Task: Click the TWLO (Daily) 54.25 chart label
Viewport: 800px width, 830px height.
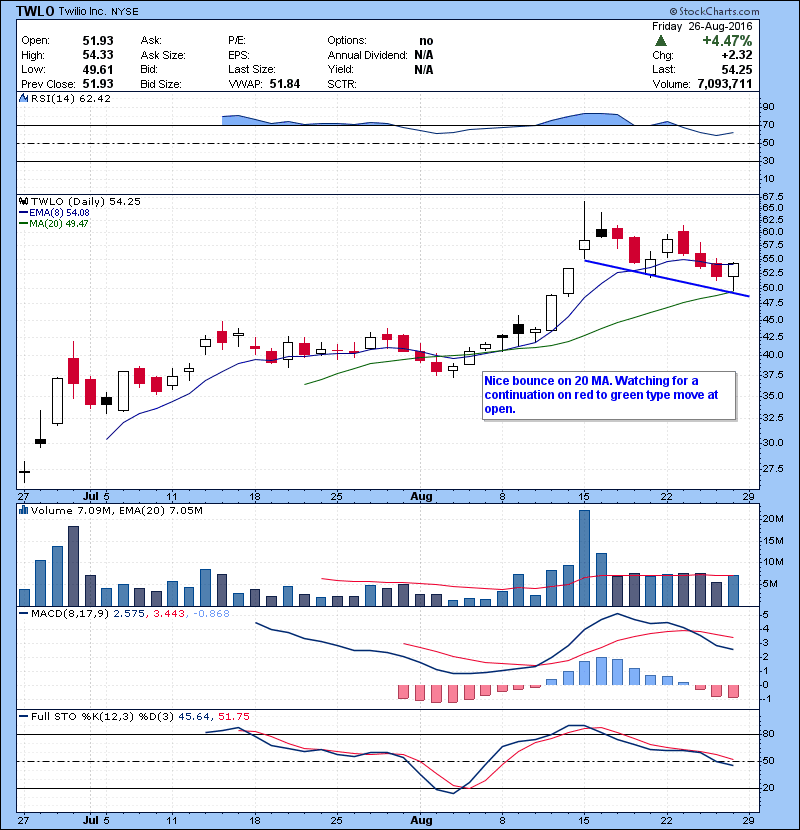Action: (86, 201)
